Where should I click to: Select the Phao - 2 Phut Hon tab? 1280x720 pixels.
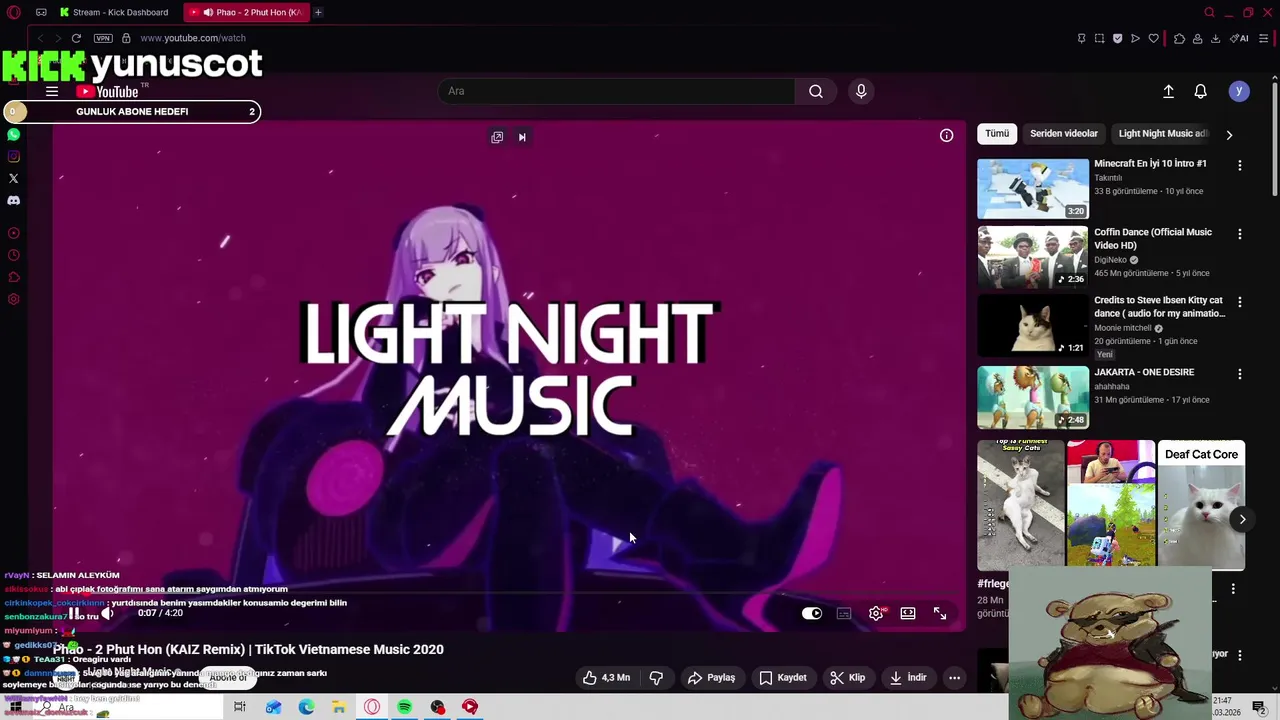coord(247,12)
